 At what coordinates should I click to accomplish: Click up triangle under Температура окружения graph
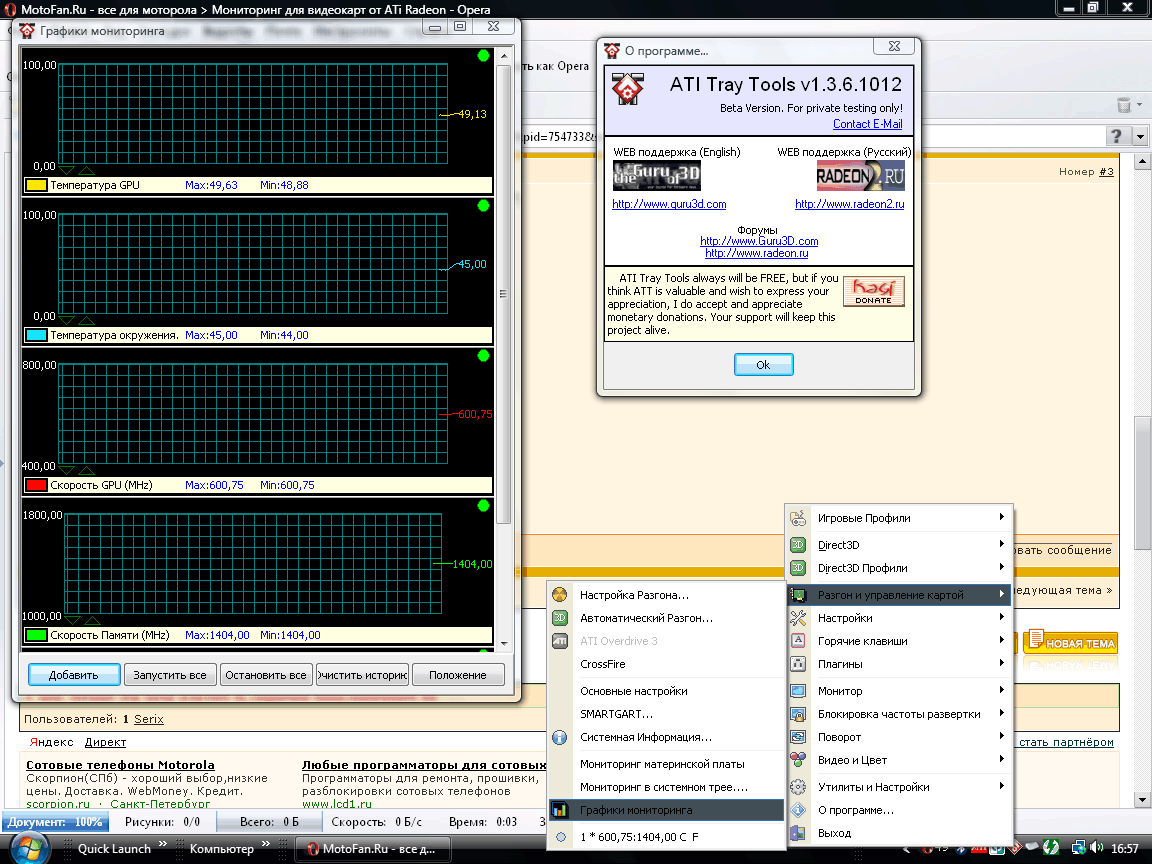point(86,320)
